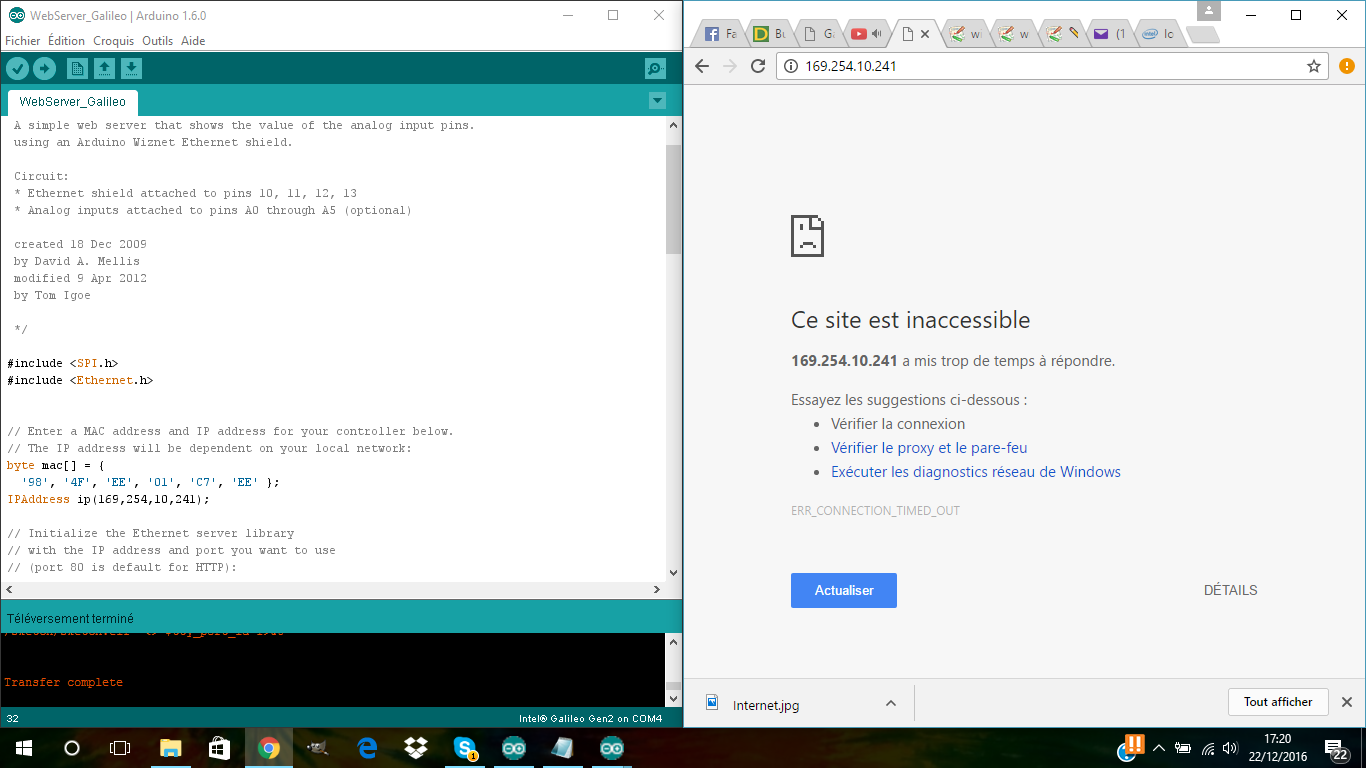Create a new sketch with New icon
This screenshot has height=768, width=1366.
point(77,68)
